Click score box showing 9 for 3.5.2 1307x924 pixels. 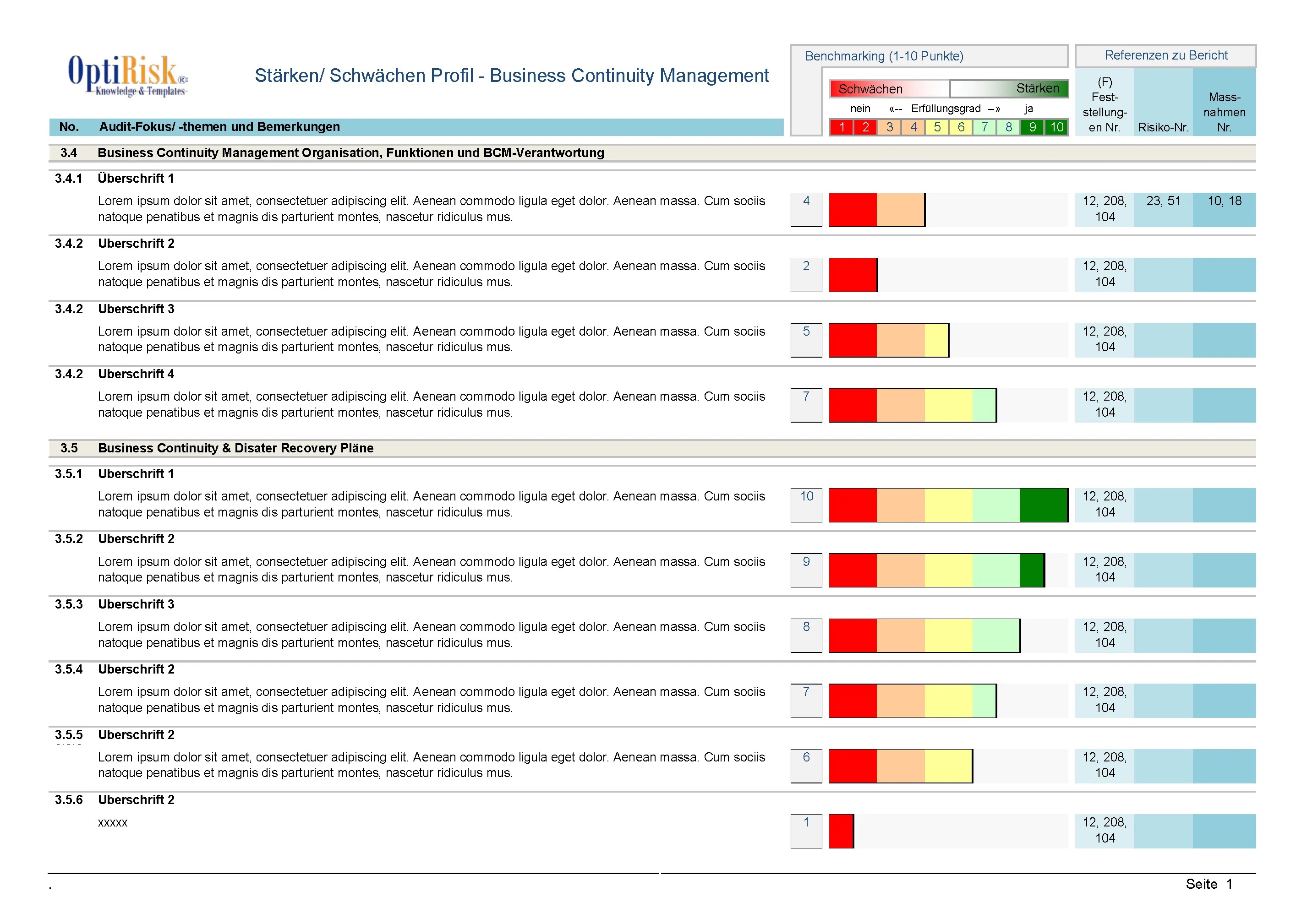(806, 570)
